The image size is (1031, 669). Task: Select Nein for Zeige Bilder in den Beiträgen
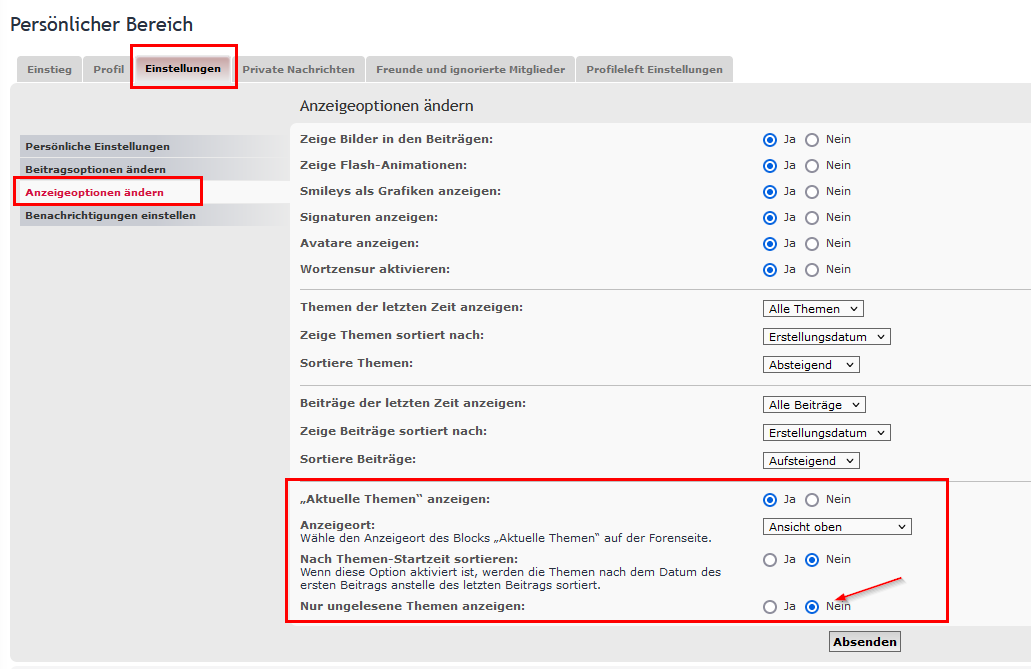(812, 140)
